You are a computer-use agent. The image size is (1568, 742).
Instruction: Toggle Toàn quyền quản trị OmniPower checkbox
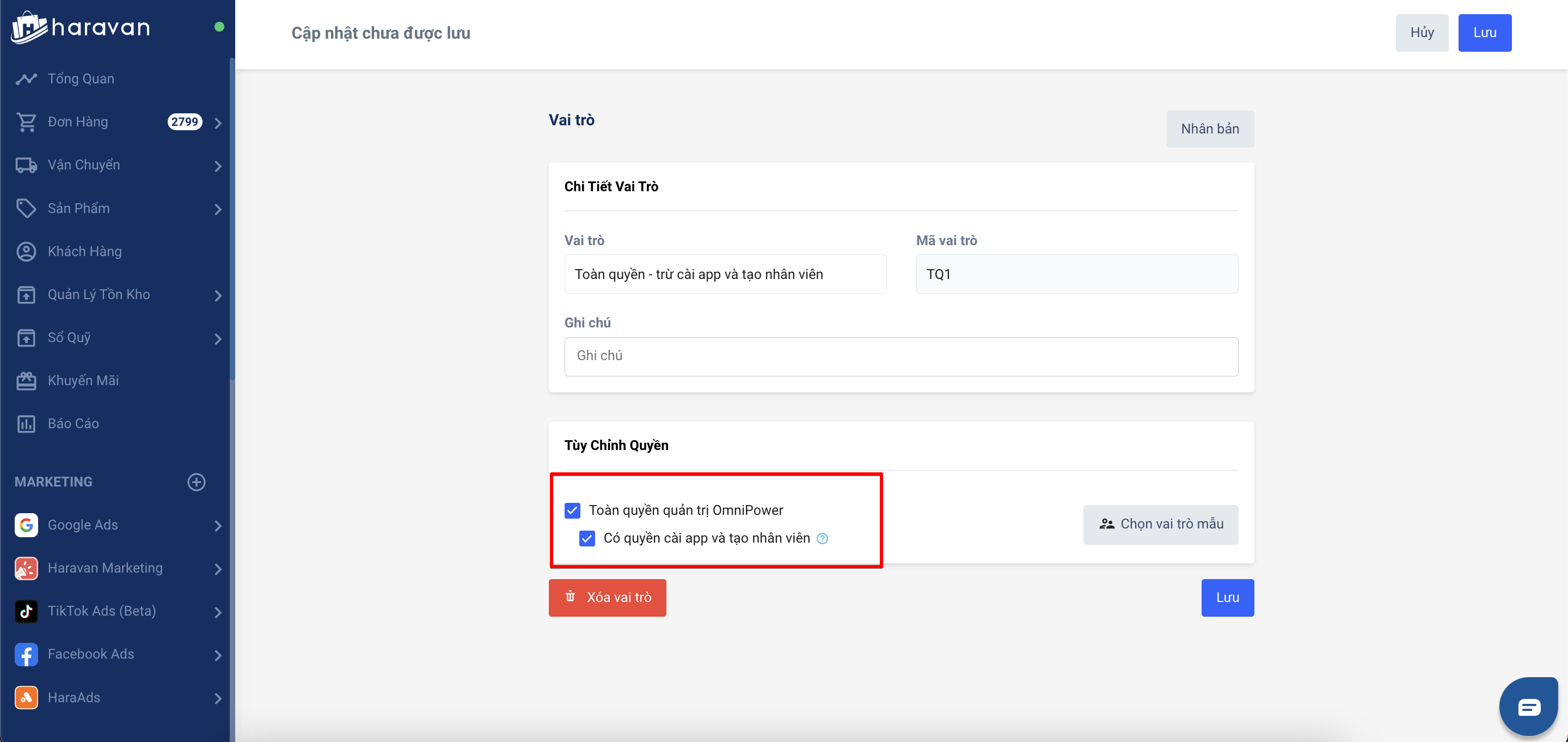[572, 510]
